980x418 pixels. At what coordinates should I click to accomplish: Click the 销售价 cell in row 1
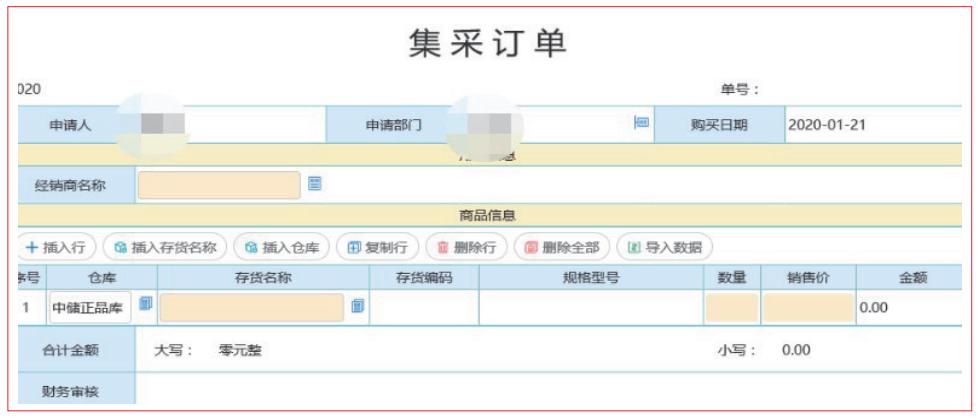807,308
